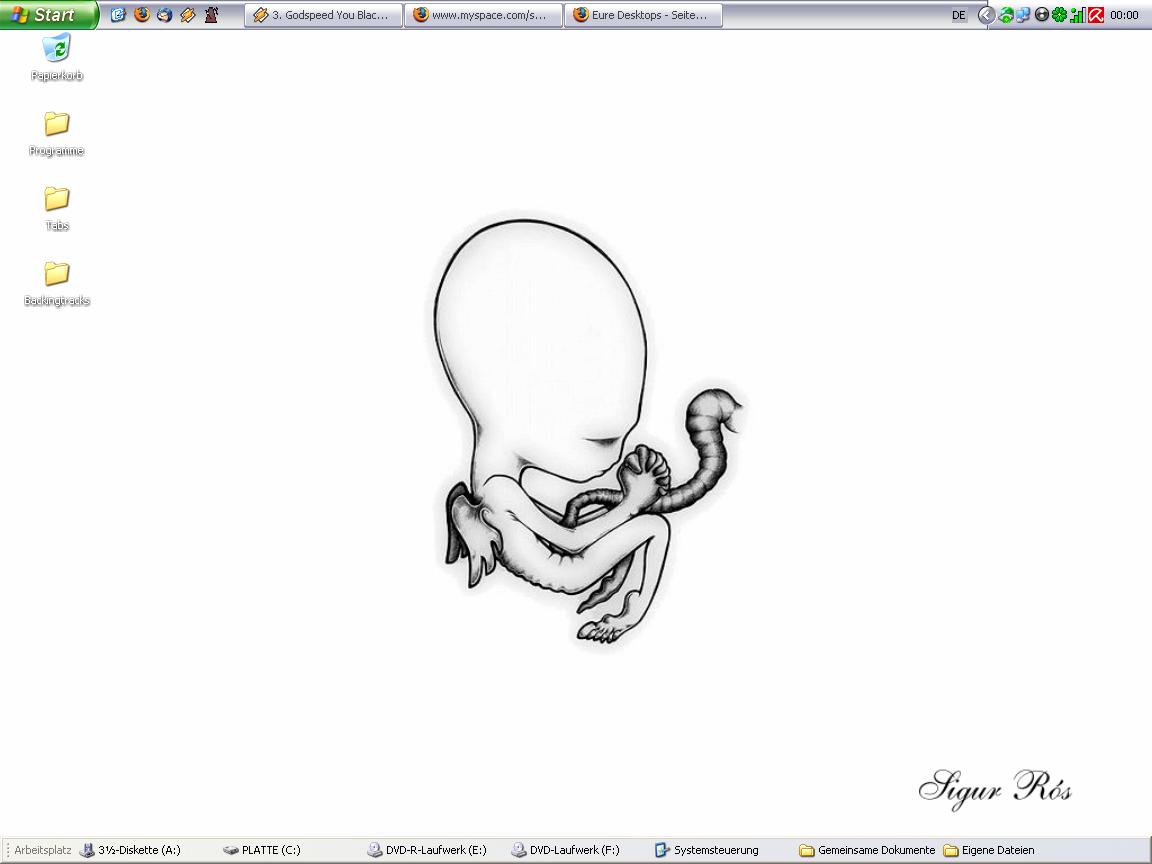Screen dimensions: 1152x864
Task: Open Systemsteuerung from the bottom toolbar
Action: (x=707, y=850)
